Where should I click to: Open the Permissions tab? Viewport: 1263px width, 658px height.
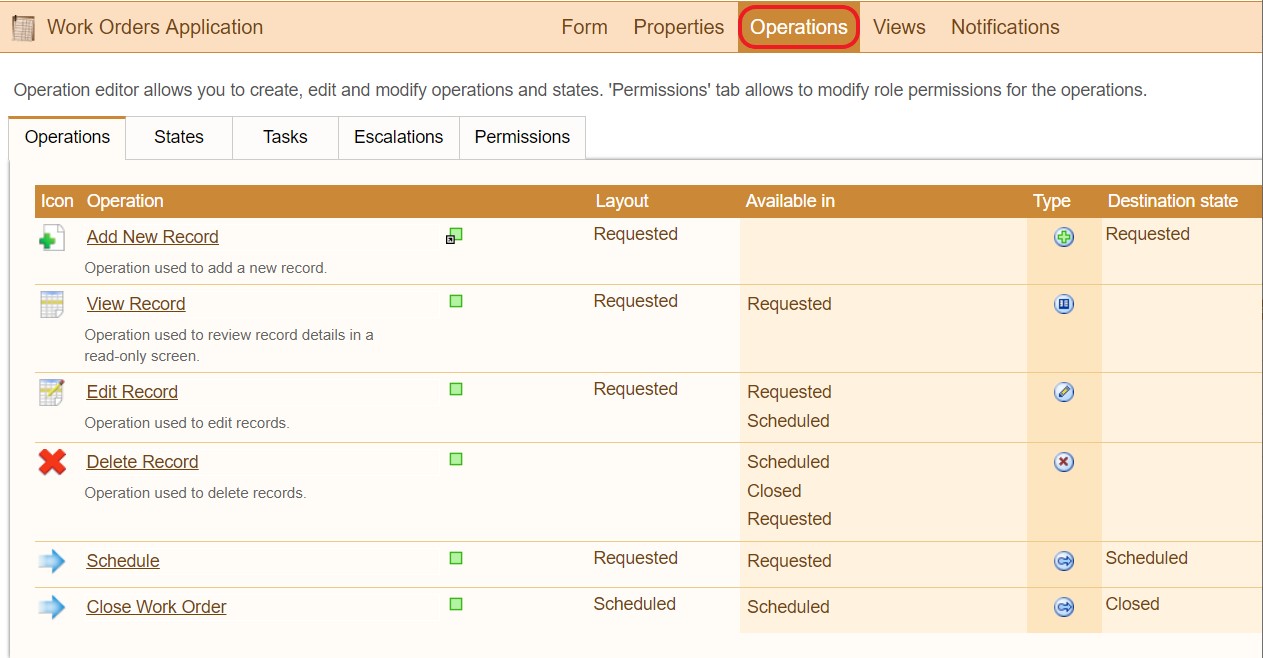522,137
